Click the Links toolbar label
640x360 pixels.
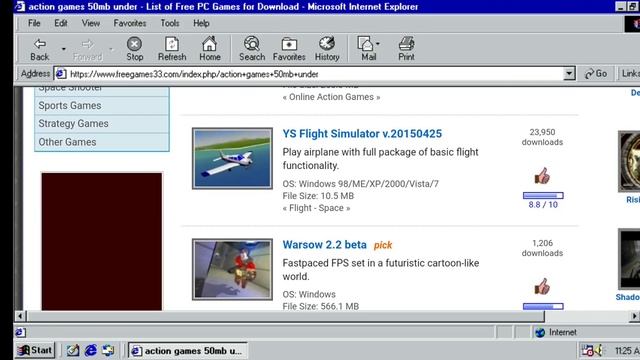pyautogui.click(x=630, y=73)
